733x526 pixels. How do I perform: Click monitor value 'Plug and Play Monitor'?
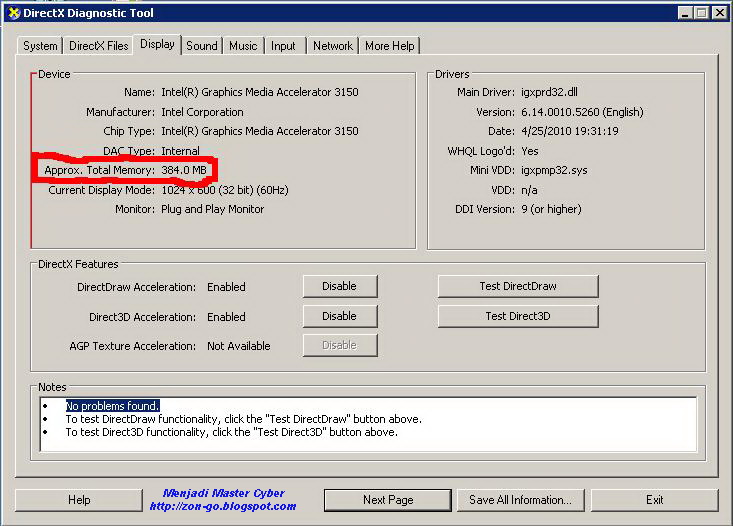213,209
